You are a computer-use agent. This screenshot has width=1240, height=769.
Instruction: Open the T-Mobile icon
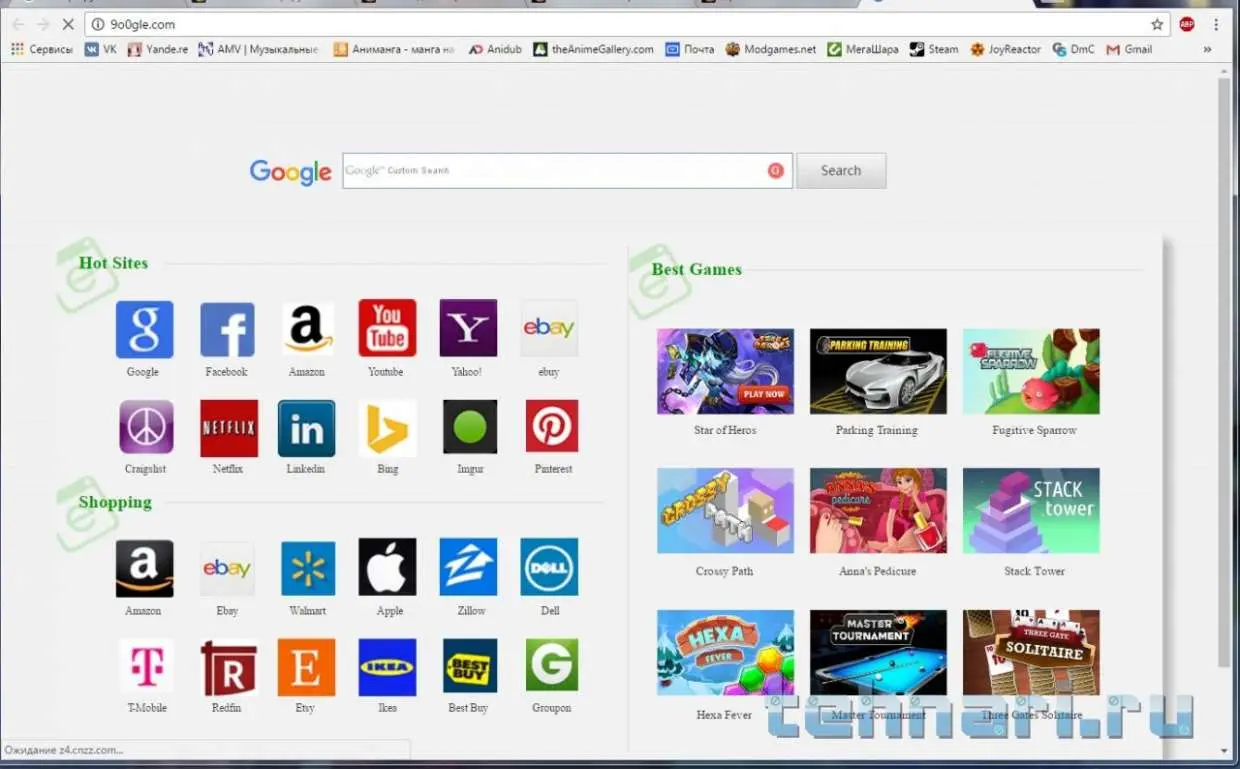(146, 666)
